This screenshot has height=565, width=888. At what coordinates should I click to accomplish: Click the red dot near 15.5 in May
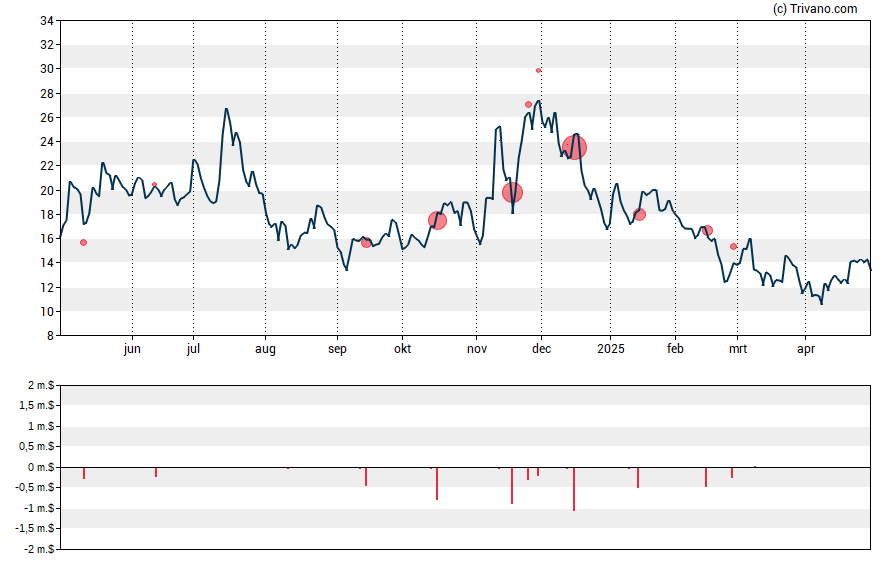coord(83,242)
